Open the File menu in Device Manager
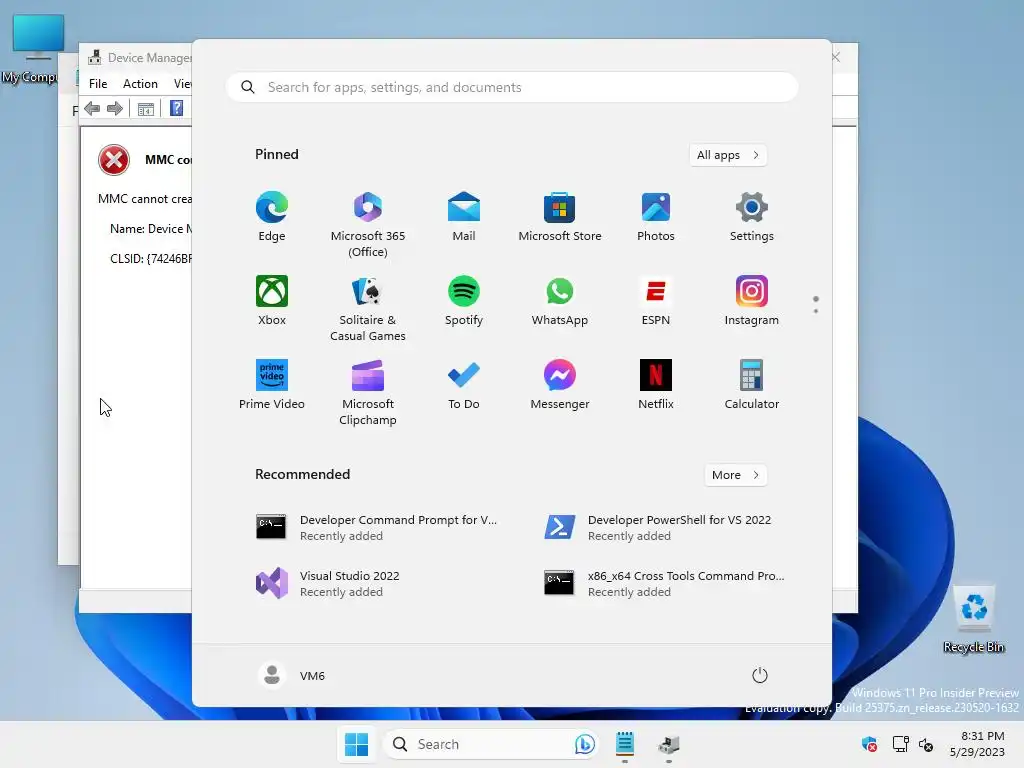The image size is (1024, 768). 98,84
